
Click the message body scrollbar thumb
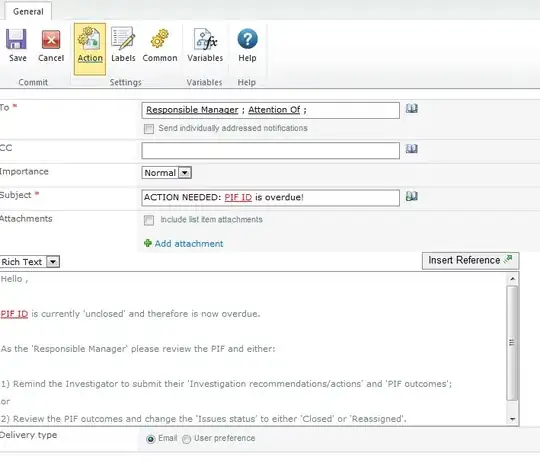(512, 343)
